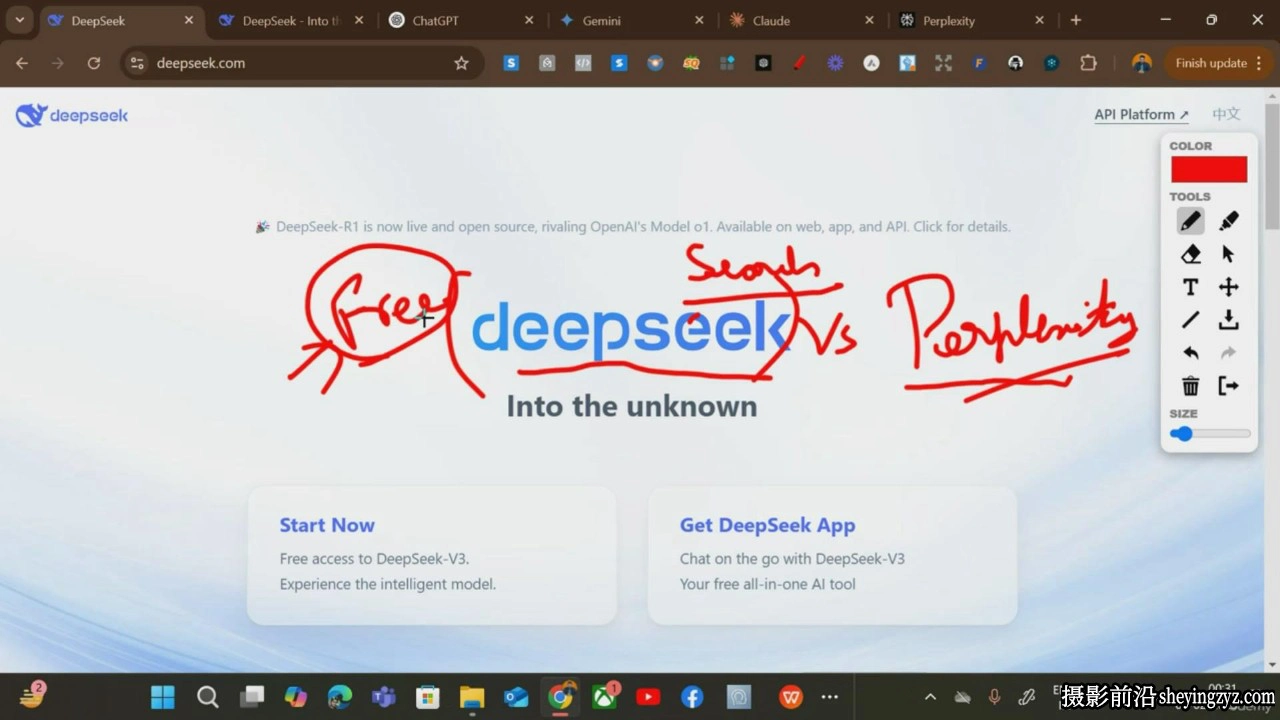This screenshot has height=720, width=1280.
Task: Close the ChatGPT tab
Action: pos(529,20)
